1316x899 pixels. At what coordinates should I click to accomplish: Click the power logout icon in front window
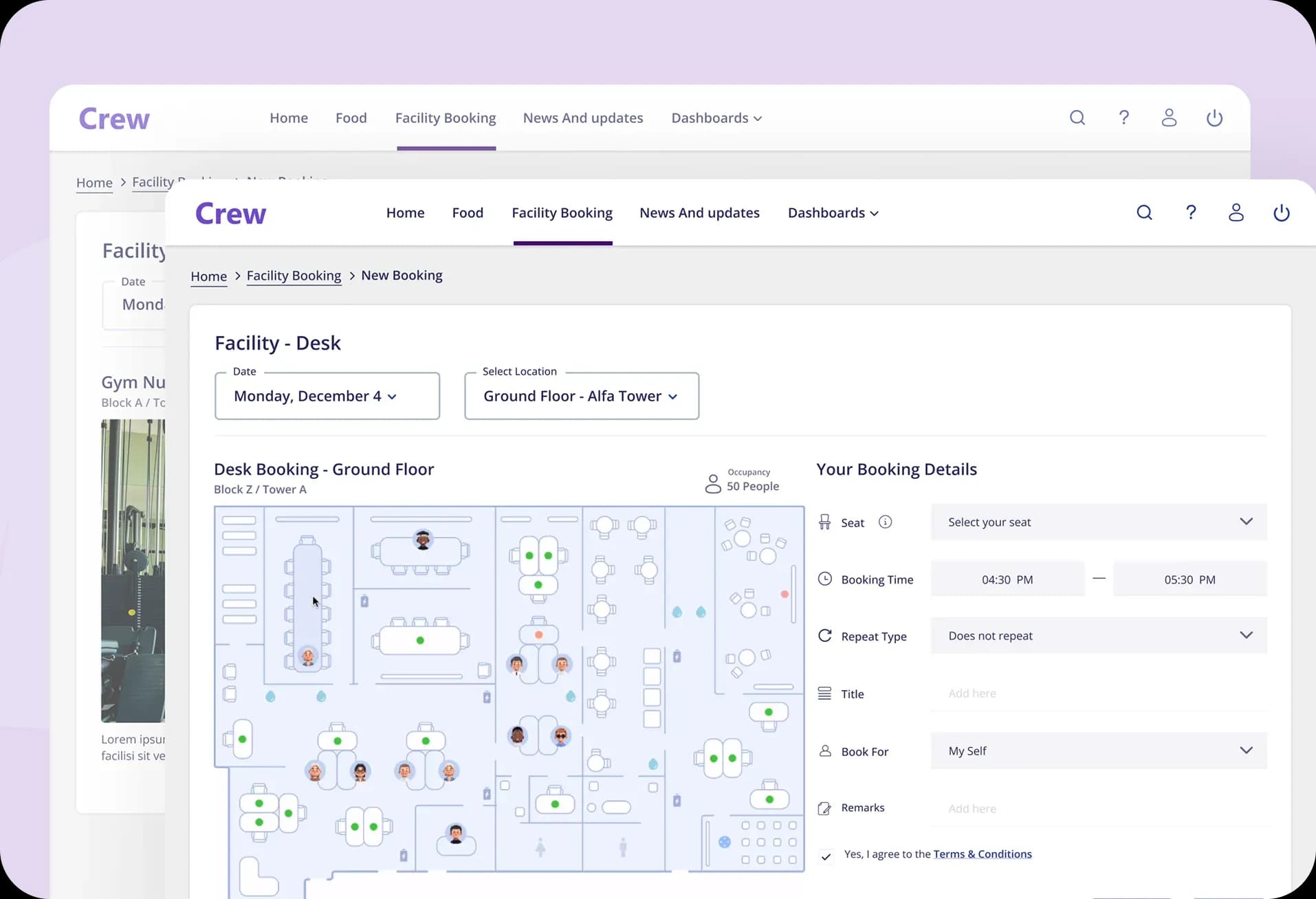pyautogui.click(x=1282, y=213)
